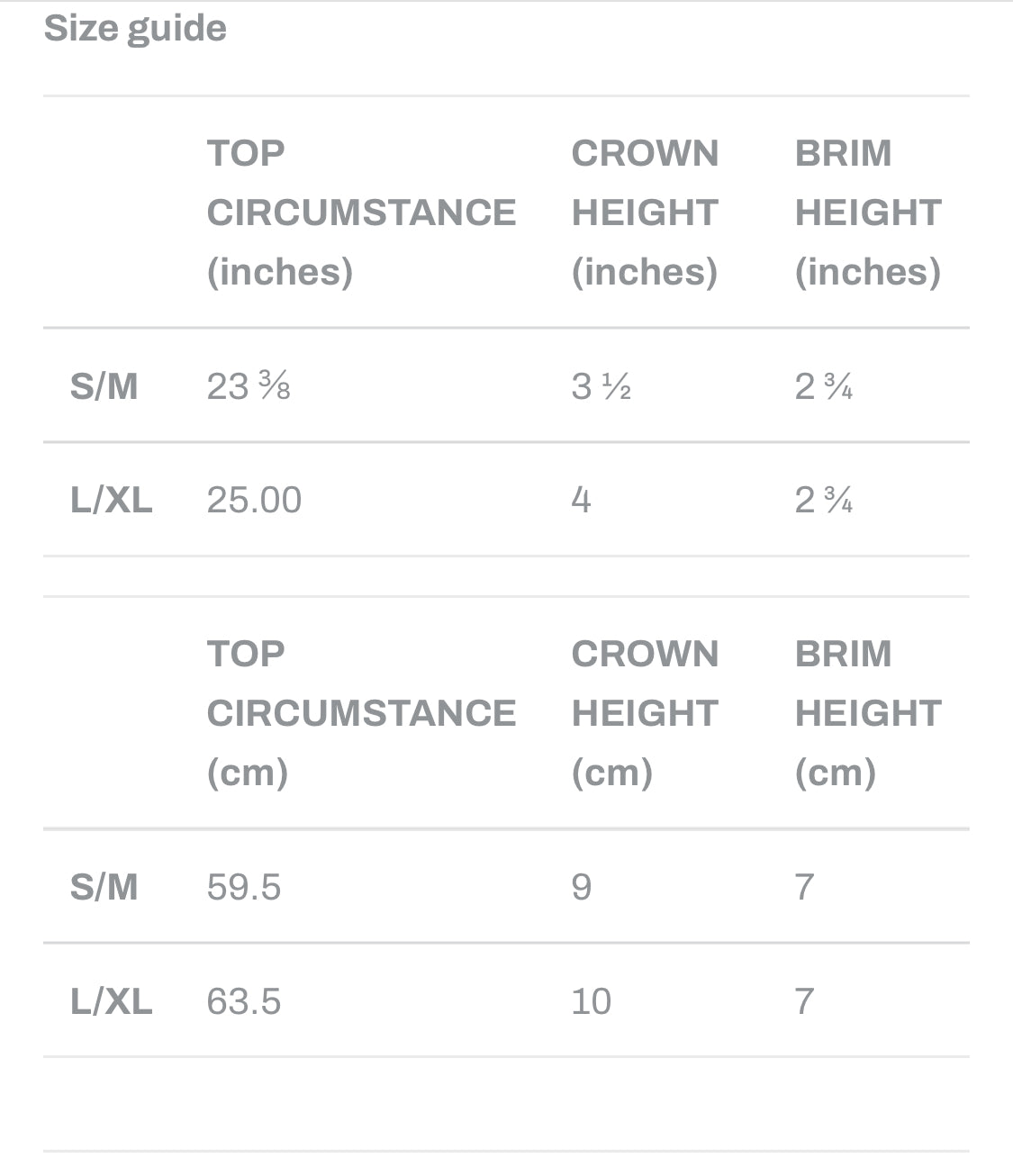This screenshot has width=1013, height=1176.
Task: Click the L/XL crown height value 4
Action: pos(582,500)
